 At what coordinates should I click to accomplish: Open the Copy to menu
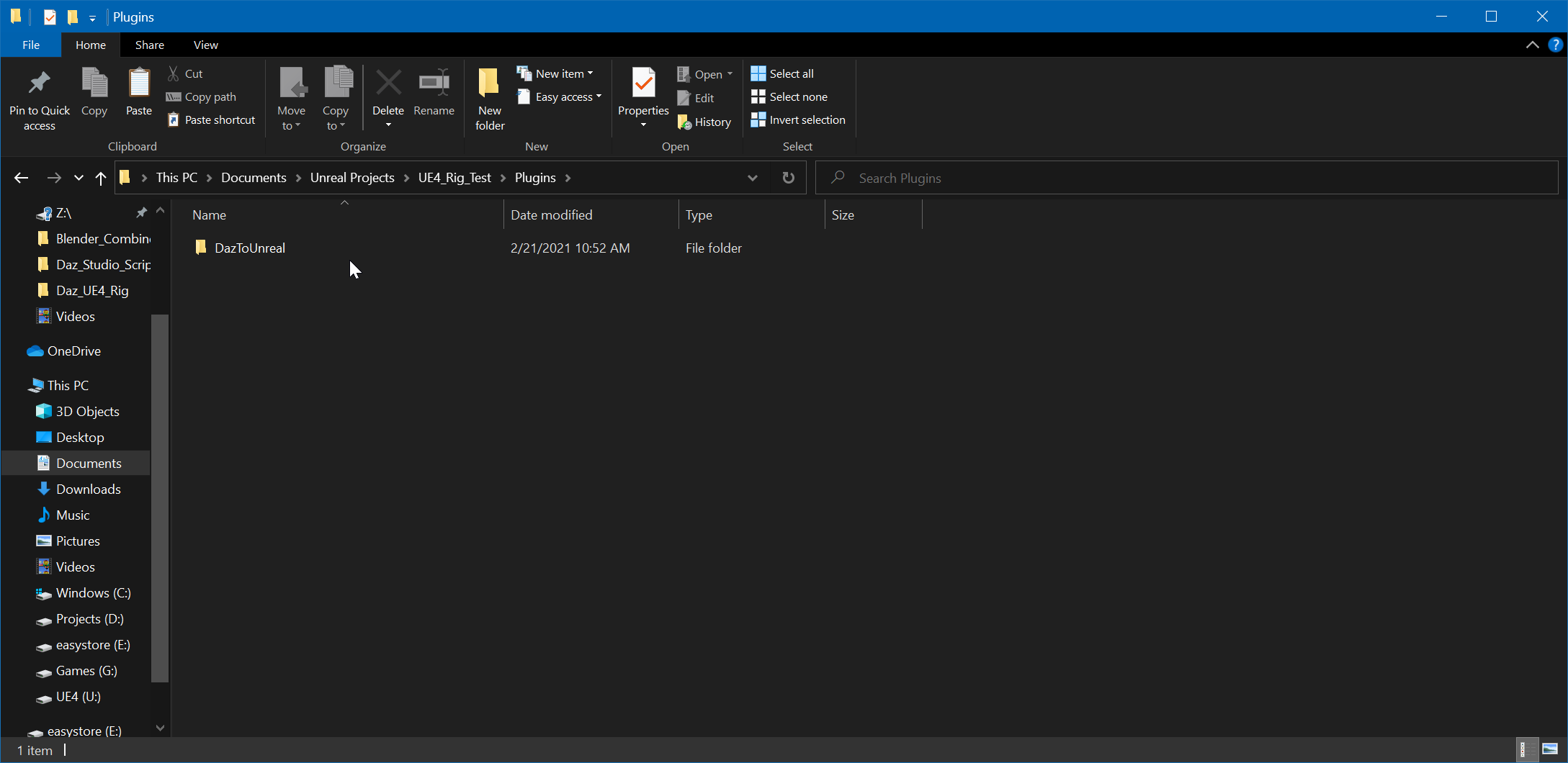click(x=336, y=99)
